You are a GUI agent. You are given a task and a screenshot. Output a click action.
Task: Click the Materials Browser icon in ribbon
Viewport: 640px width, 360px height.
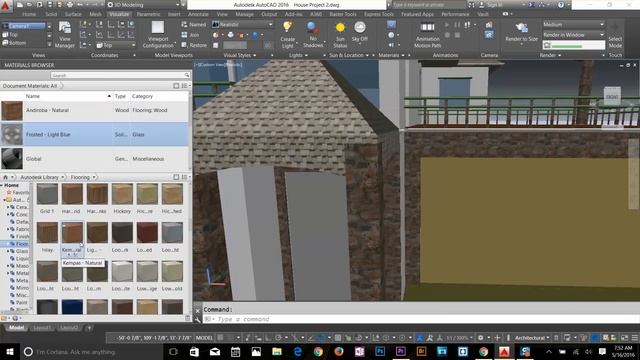391,25
